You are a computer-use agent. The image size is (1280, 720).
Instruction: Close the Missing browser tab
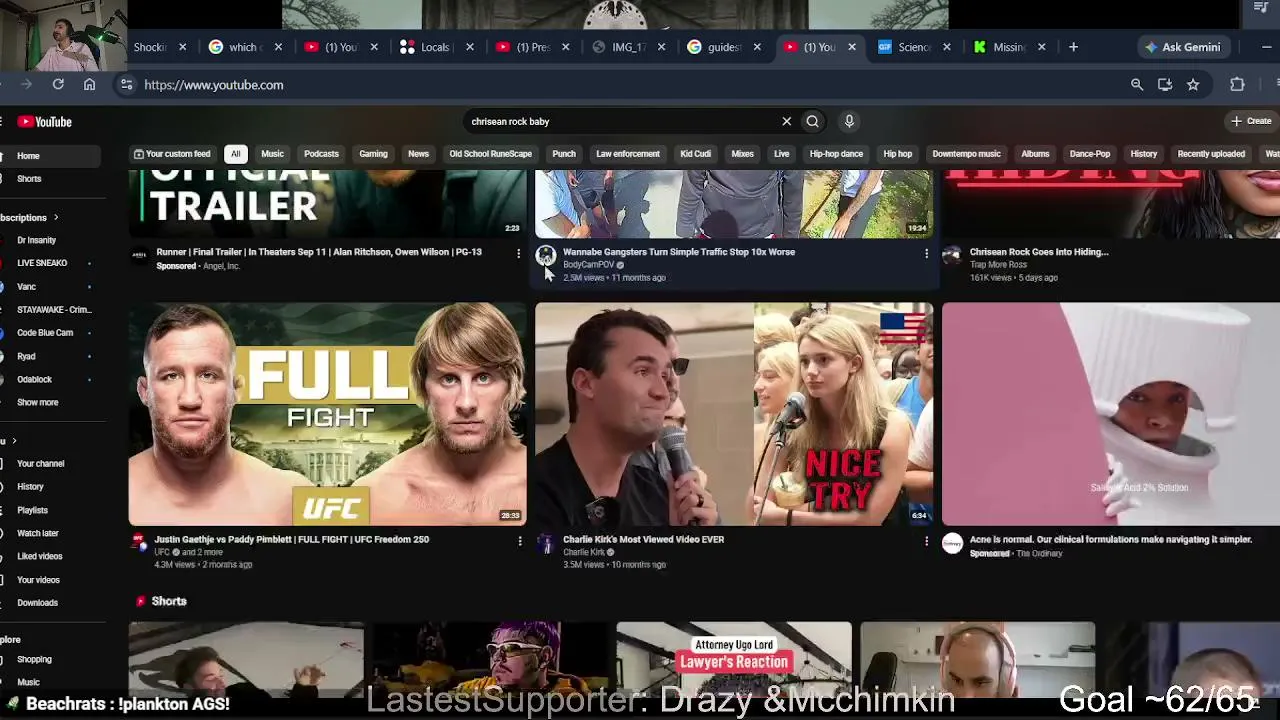click(1041, 47)
